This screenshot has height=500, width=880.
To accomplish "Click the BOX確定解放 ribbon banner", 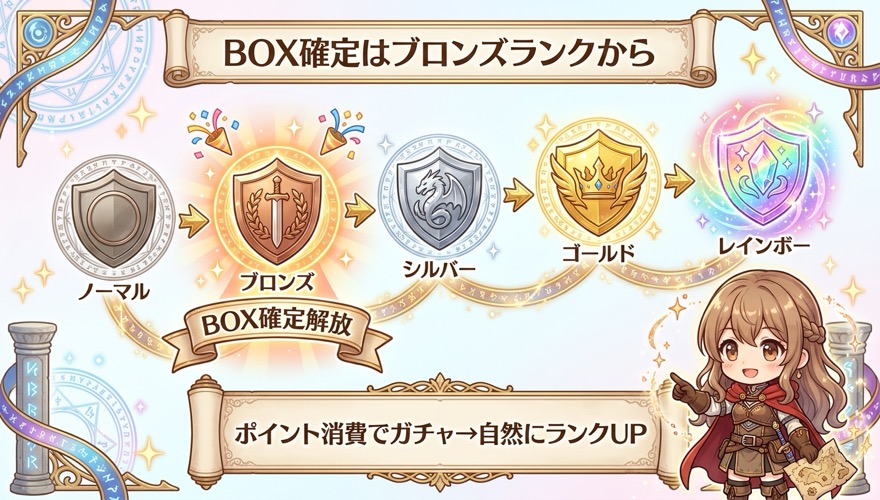I will pyautogui.click(x=277, y=329).
